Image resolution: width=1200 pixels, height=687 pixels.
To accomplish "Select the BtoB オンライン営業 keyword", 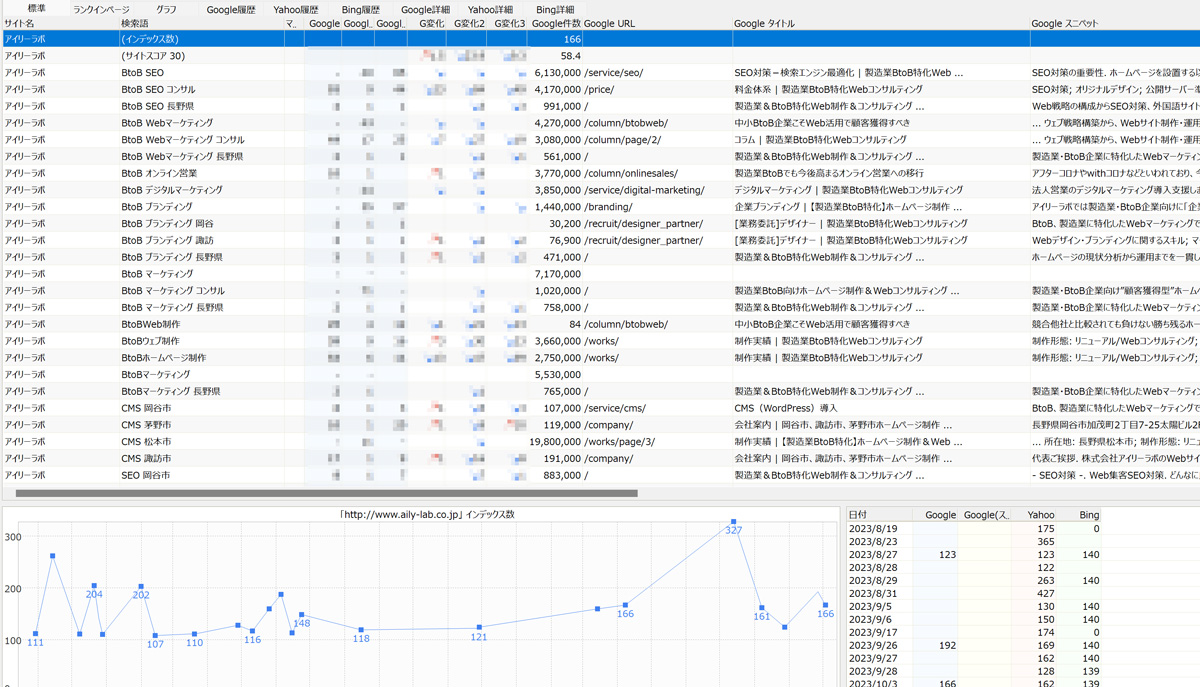I will point(158,173).
